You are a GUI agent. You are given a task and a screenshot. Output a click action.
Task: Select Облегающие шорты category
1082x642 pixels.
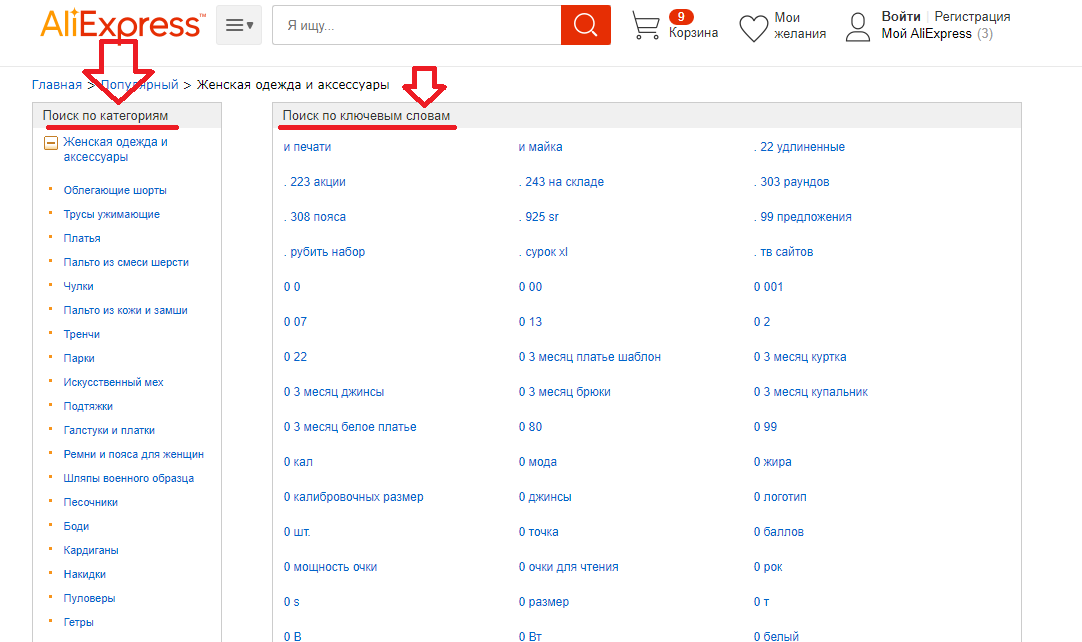(115, 191)
